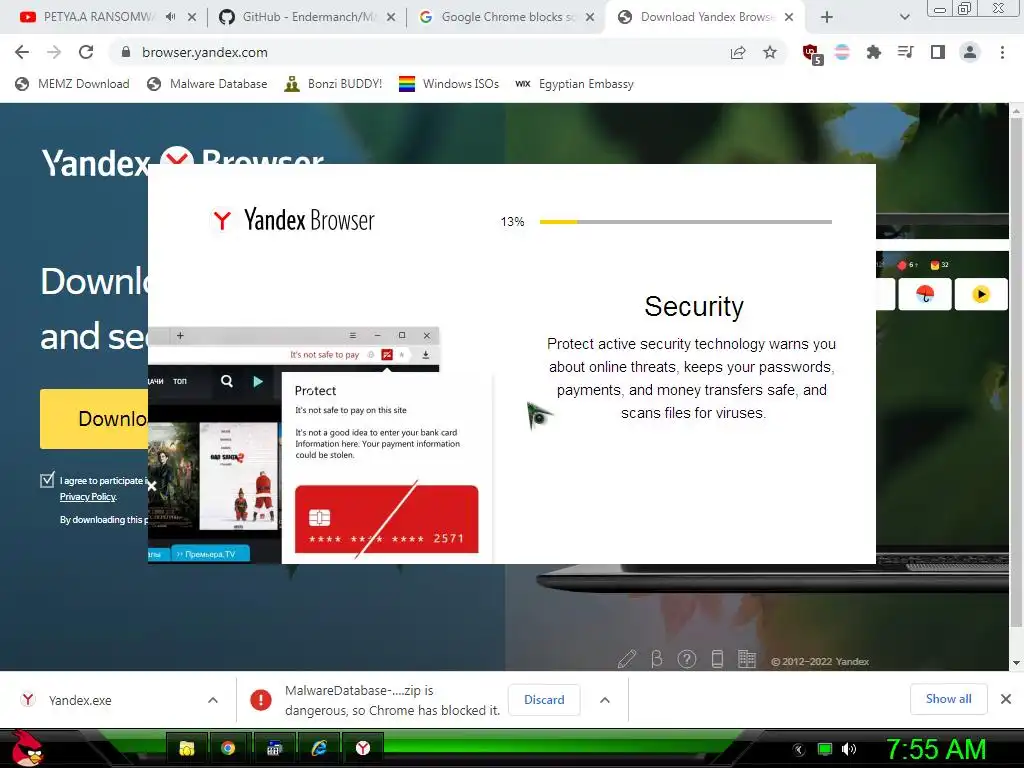Click the installer progress bar
Viewport: 1024px width, 768px height.
coord(686,222)
